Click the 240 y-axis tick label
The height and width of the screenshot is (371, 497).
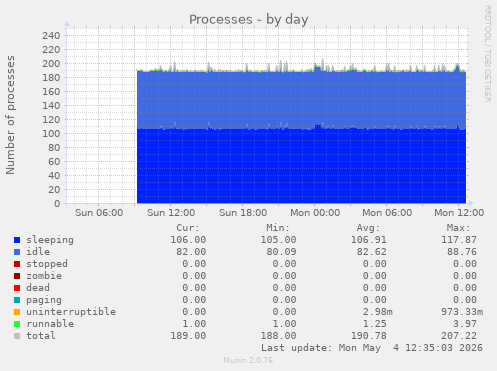pyautogui.click(x=51, y=36)
